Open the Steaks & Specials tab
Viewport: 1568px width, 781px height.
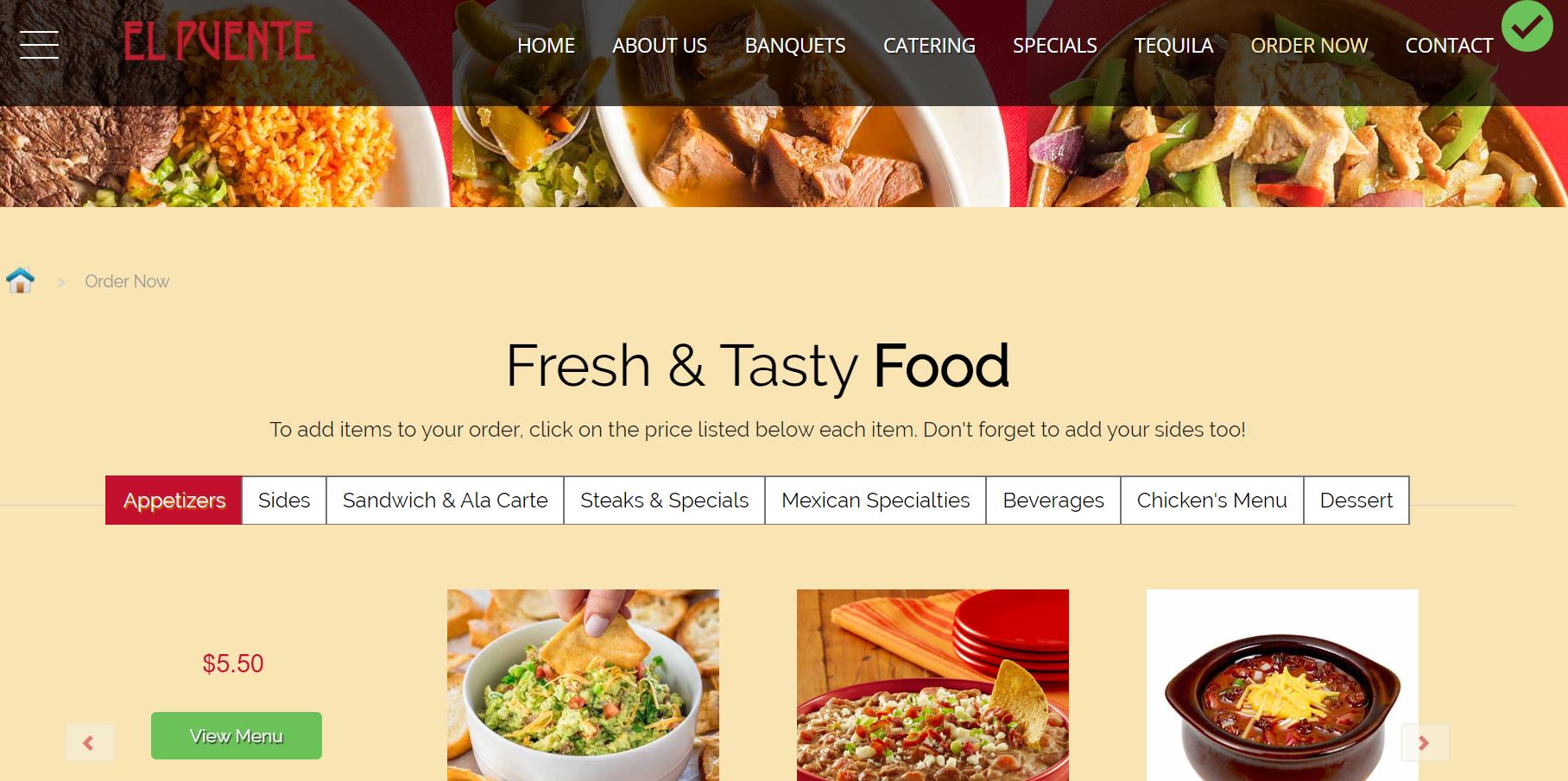coord(664,500)
